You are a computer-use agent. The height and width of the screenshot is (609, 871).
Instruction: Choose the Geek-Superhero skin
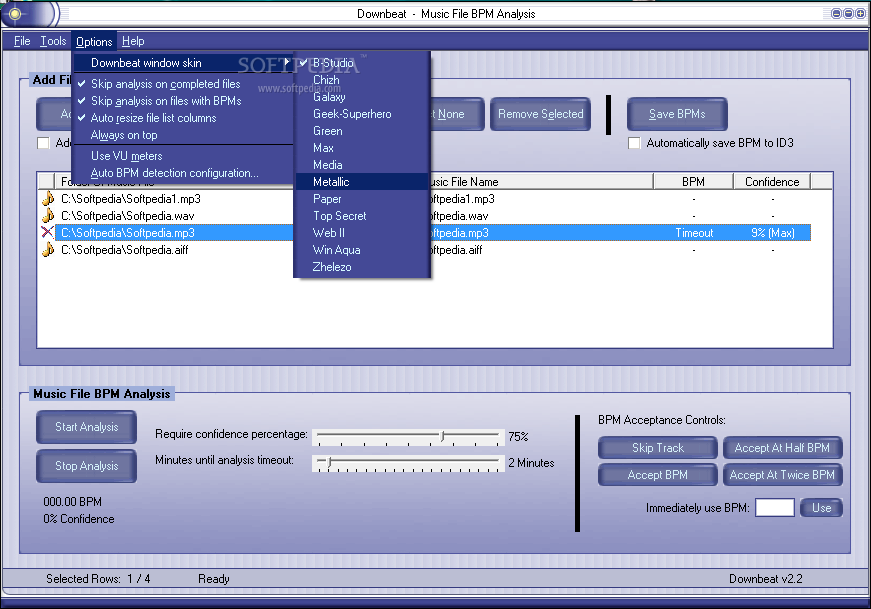[363, 114]
